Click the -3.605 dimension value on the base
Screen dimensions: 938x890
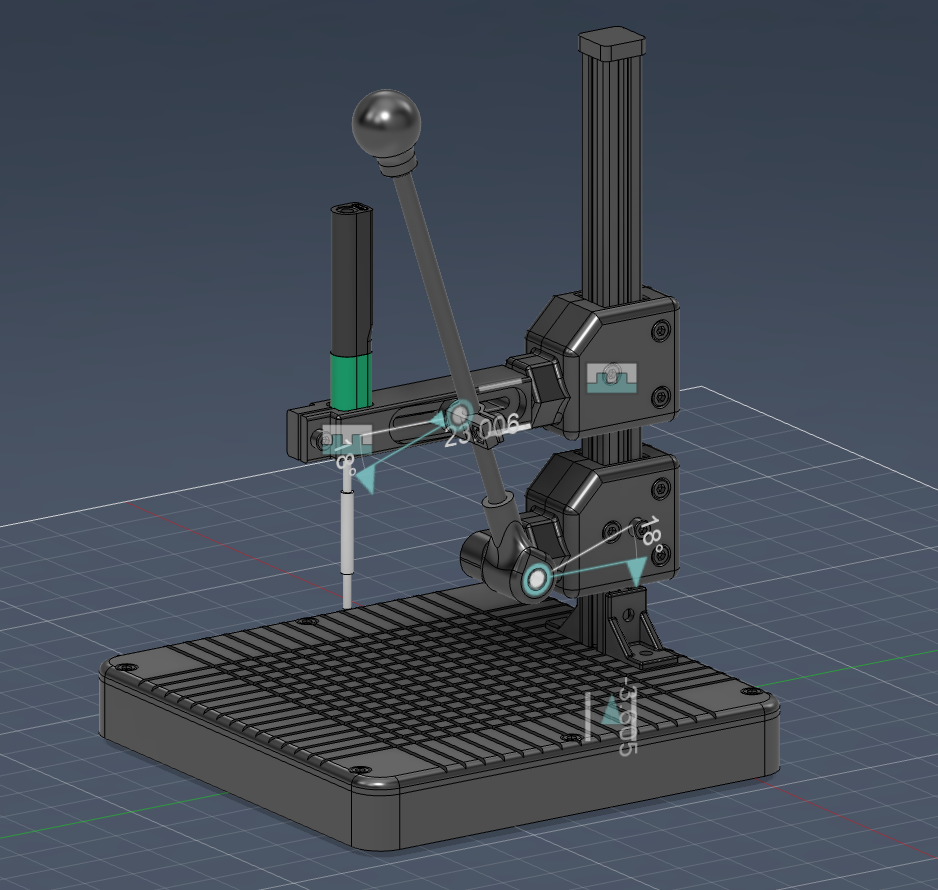pyautogui.click(x=628, y=717)
